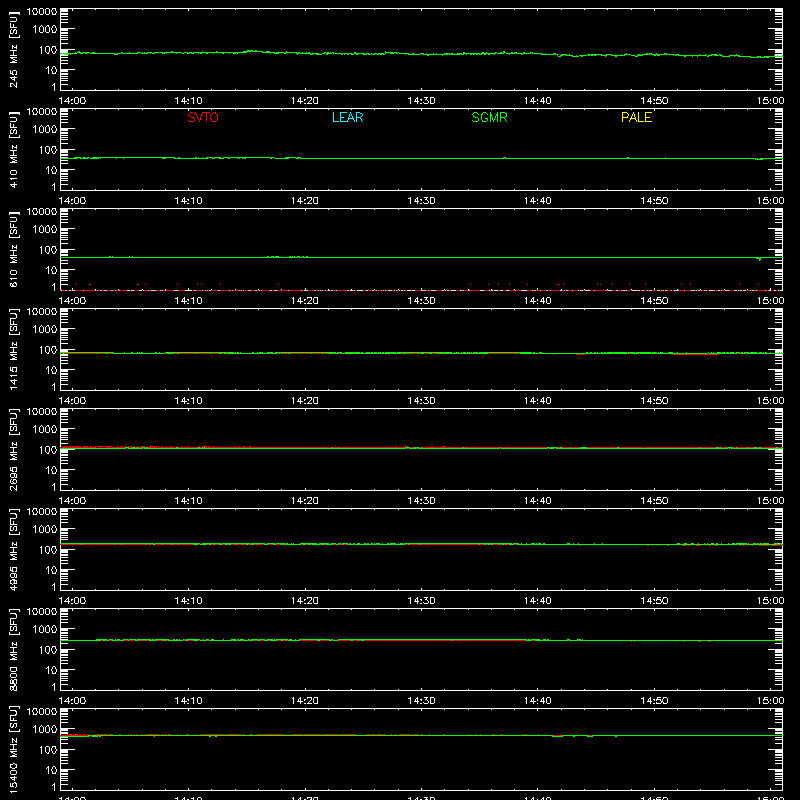Click the green SGMR station label

[x=489, y=117]
